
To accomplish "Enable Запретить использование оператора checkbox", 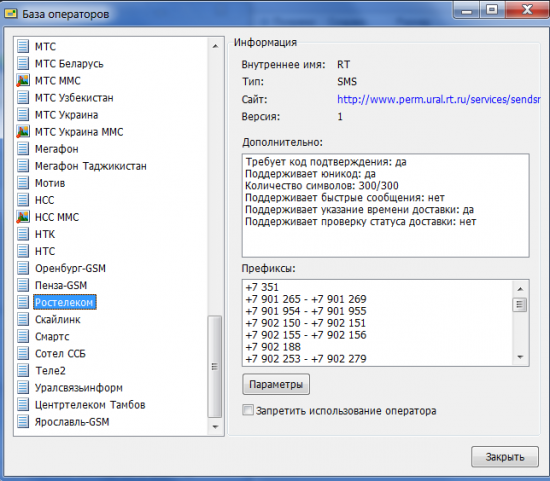I will point(248,410).
